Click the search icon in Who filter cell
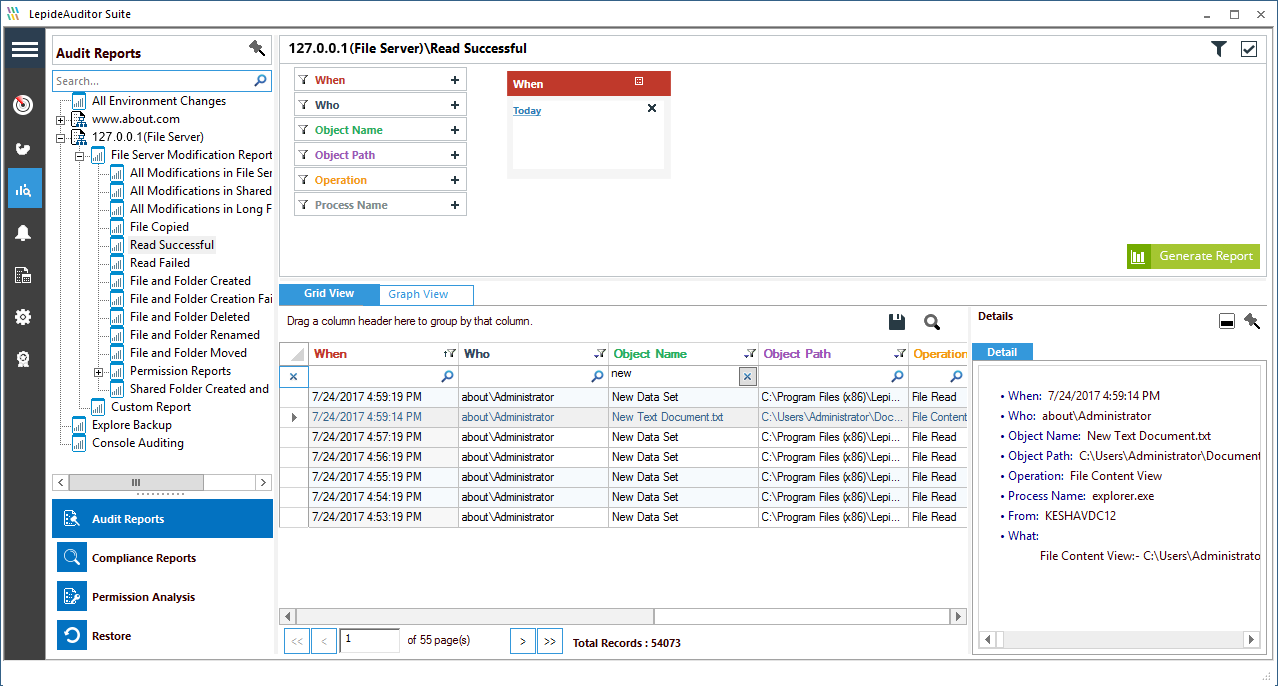 point(597,376)
